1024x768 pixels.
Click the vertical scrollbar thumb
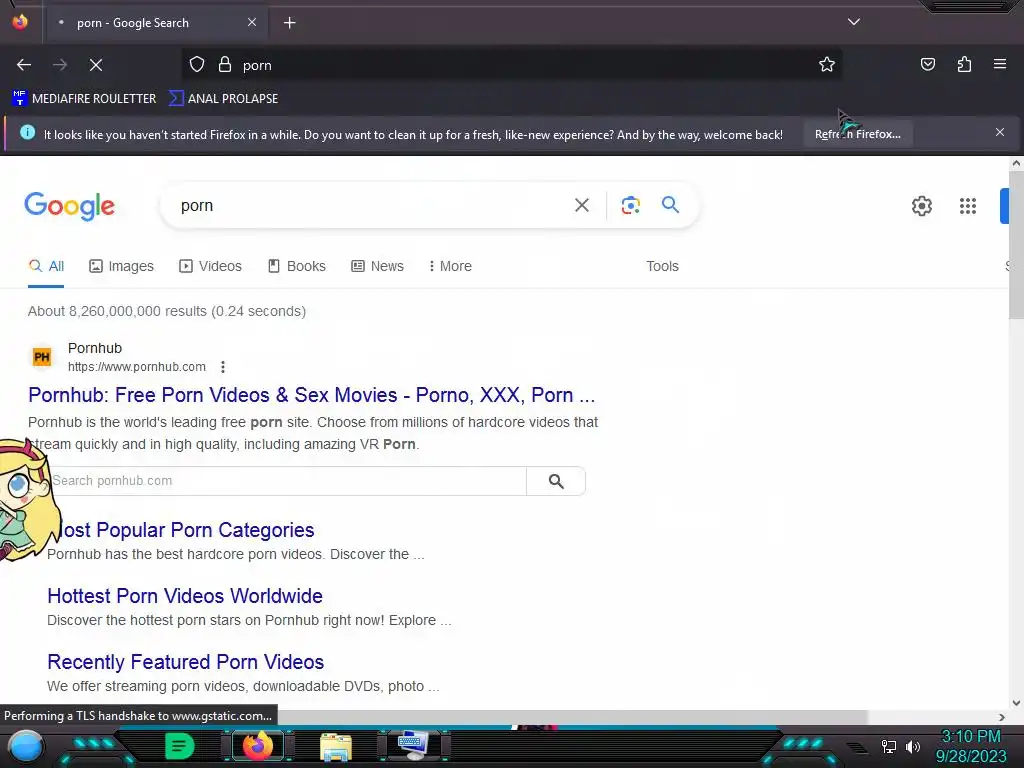pyautogui.click(x=1016, y=245)
